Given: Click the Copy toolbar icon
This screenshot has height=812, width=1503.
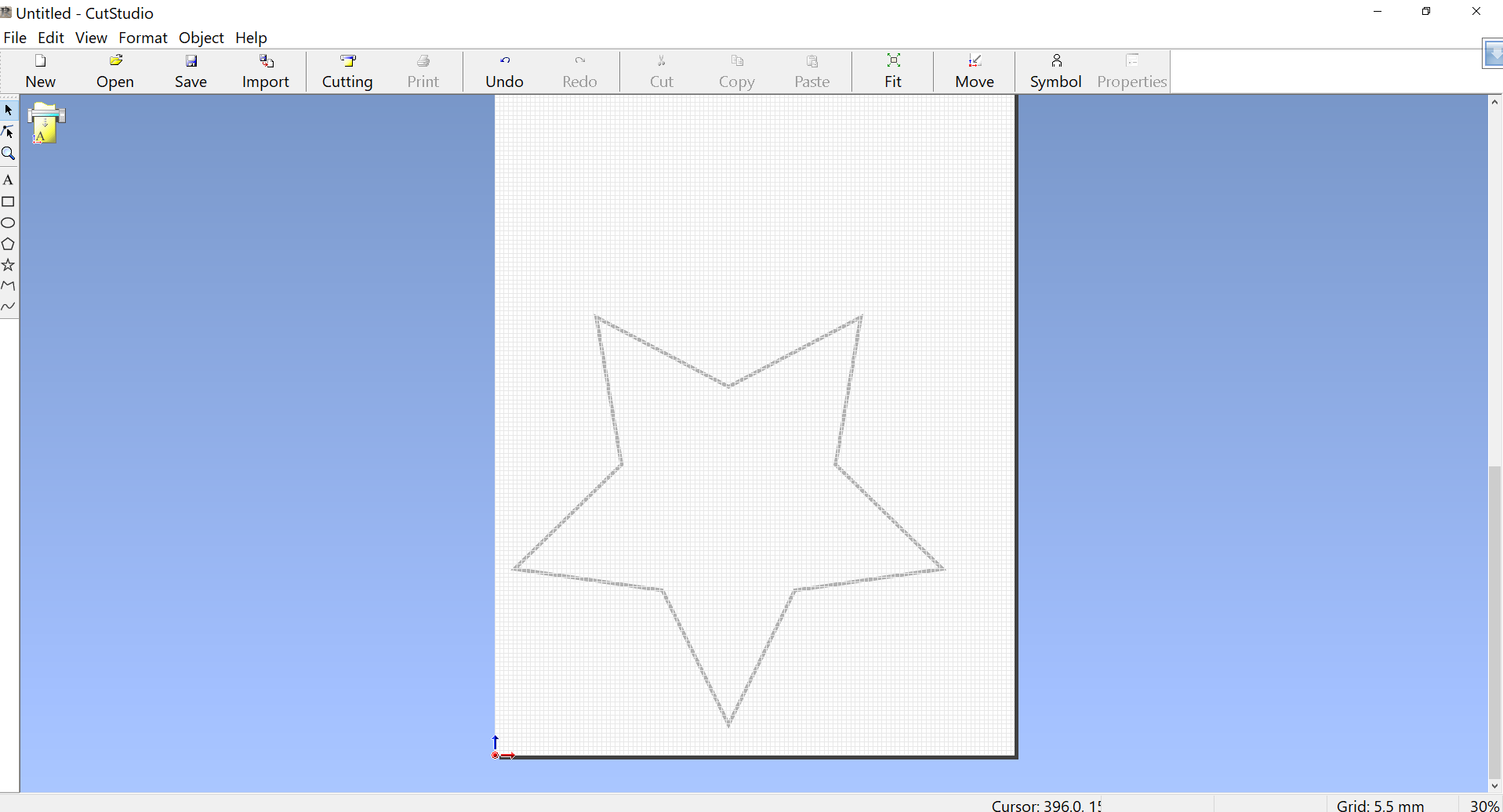Looking at the screenshot, I should (736, 71).
